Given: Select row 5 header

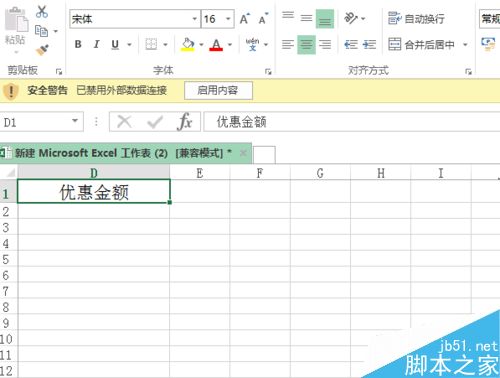Looking at the screenshot, I should [8, 259].
